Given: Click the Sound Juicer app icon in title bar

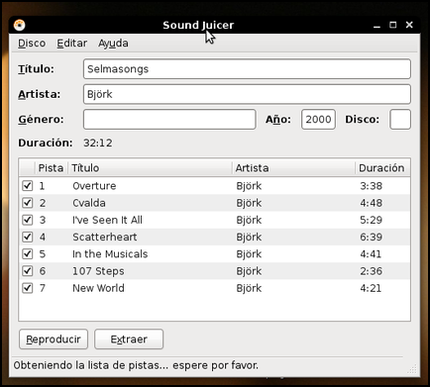Looking at the screenshot, I should click(19, 25).
